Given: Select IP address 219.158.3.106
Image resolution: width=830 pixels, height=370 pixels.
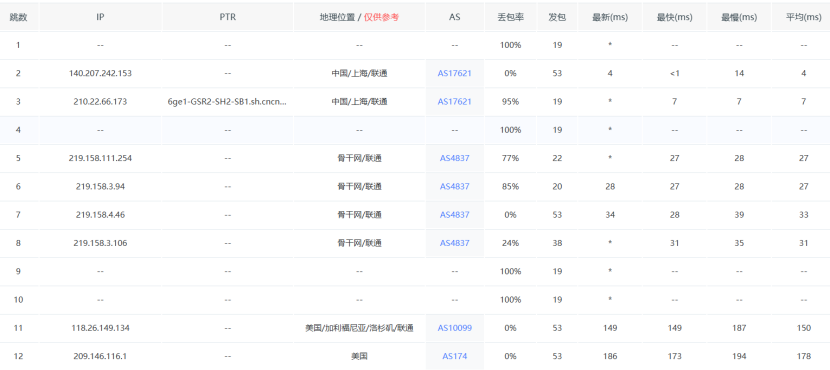Looking at the screenshot, I should [100, 243].
